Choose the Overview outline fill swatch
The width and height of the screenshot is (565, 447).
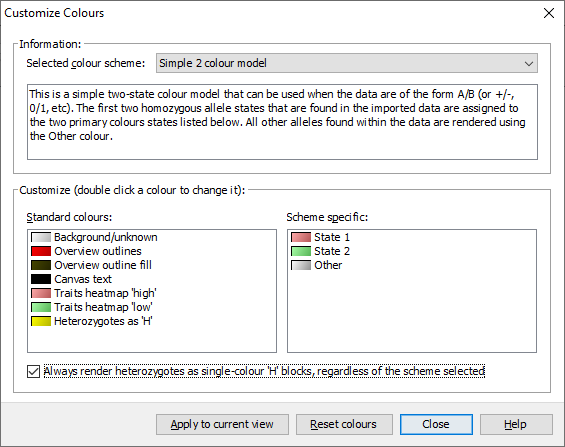pos(41,265)
